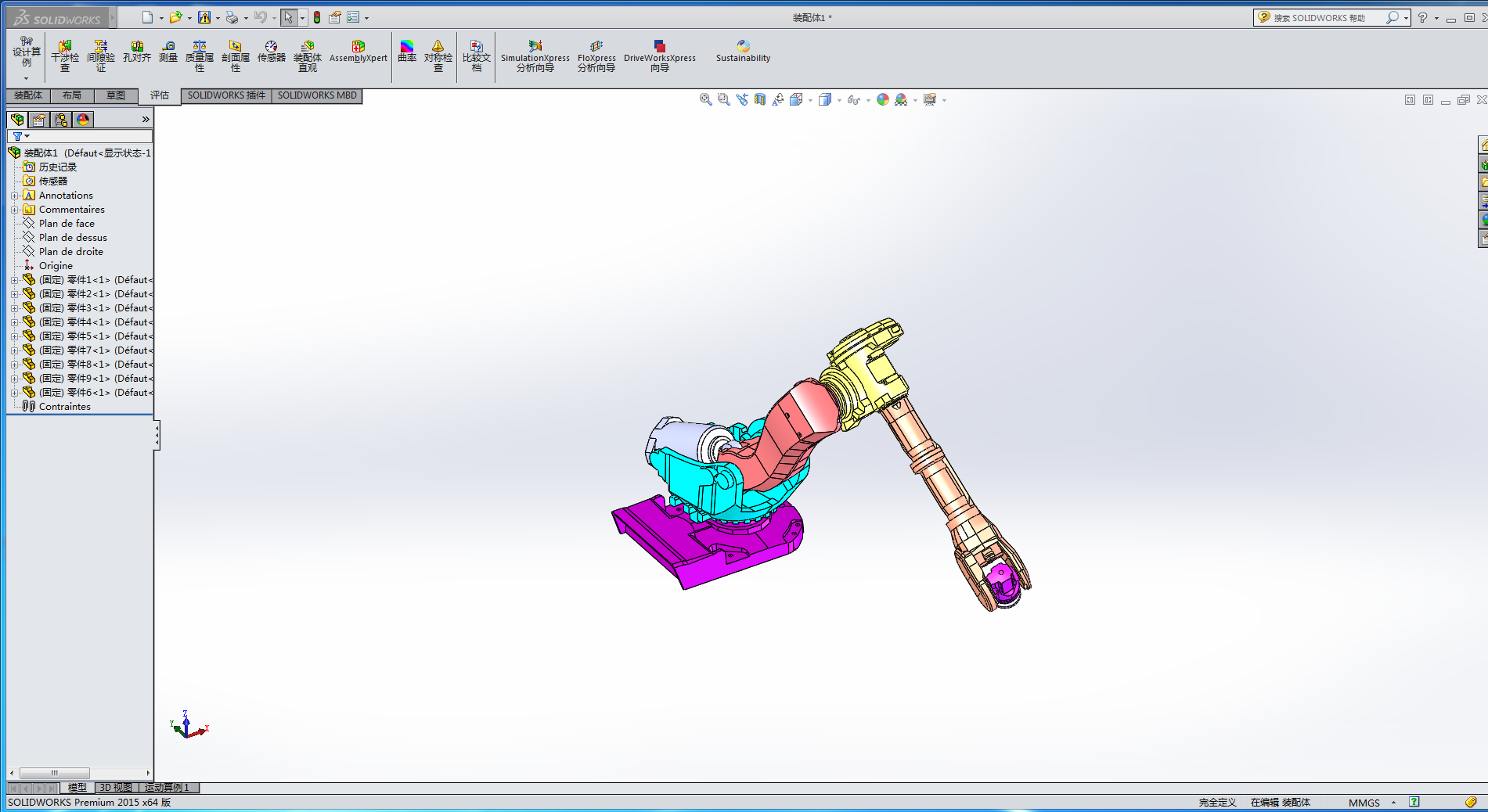The width and height of the screenshot is (1488, 812).
Task: Switch to ConfigurationManager panel tab
Action: [61, 119]
